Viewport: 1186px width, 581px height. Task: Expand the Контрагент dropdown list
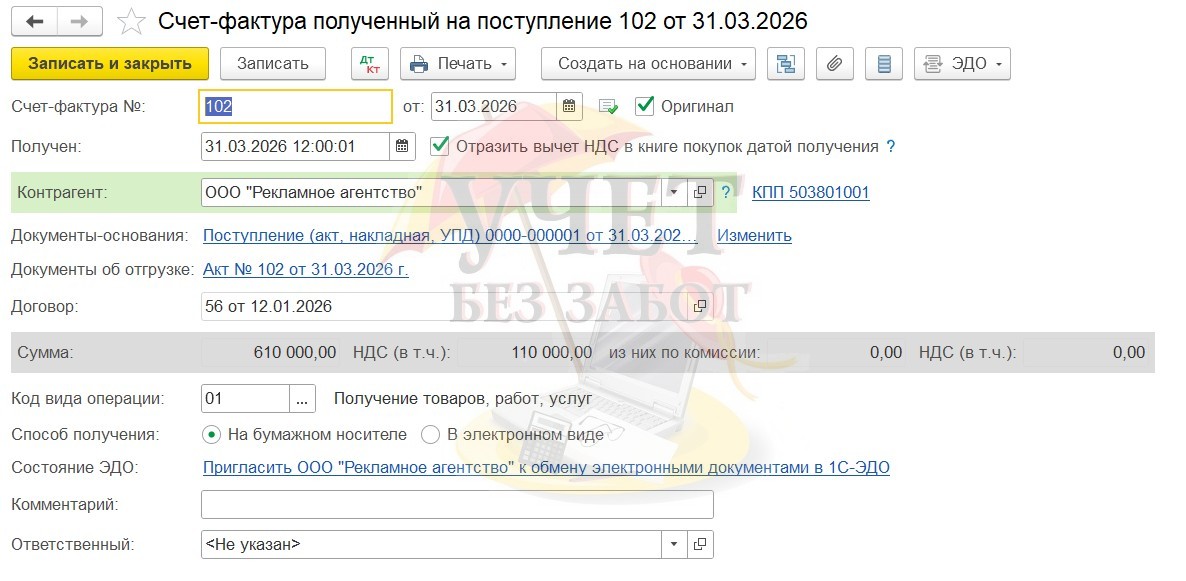coord(674,192)
